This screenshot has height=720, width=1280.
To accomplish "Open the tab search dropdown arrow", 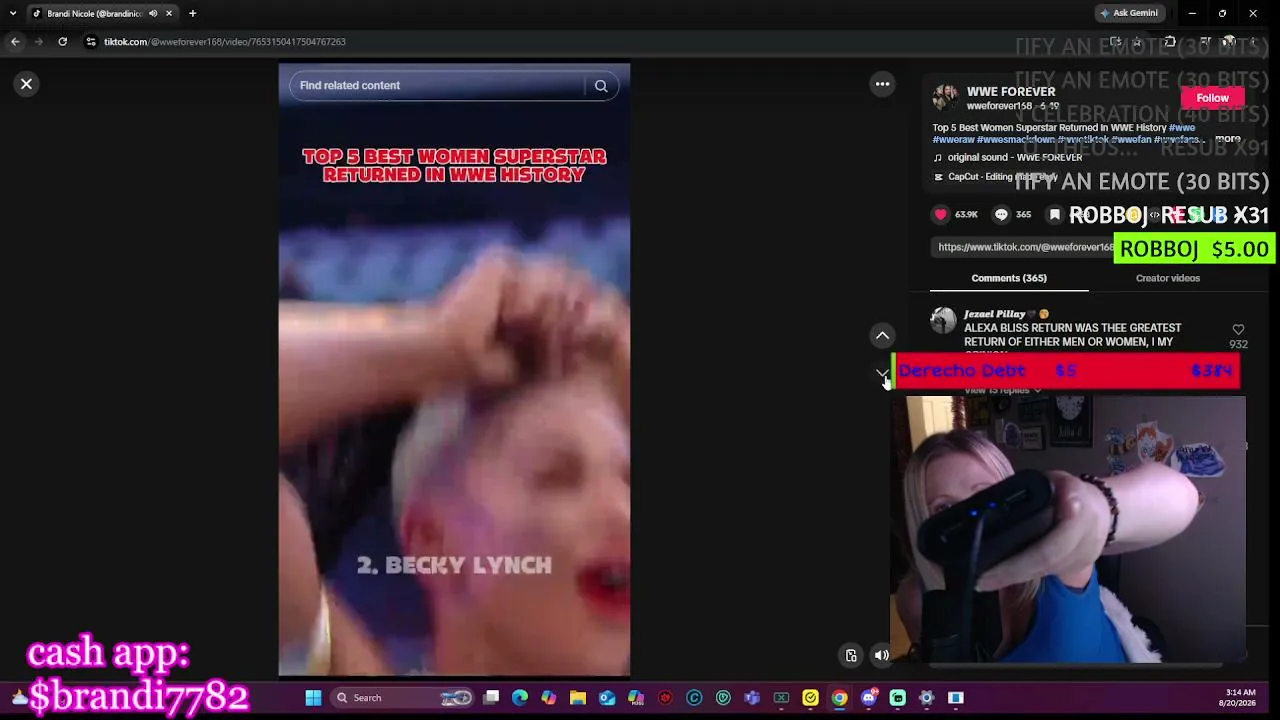I will pyautogui.click(x=12, y=13).
